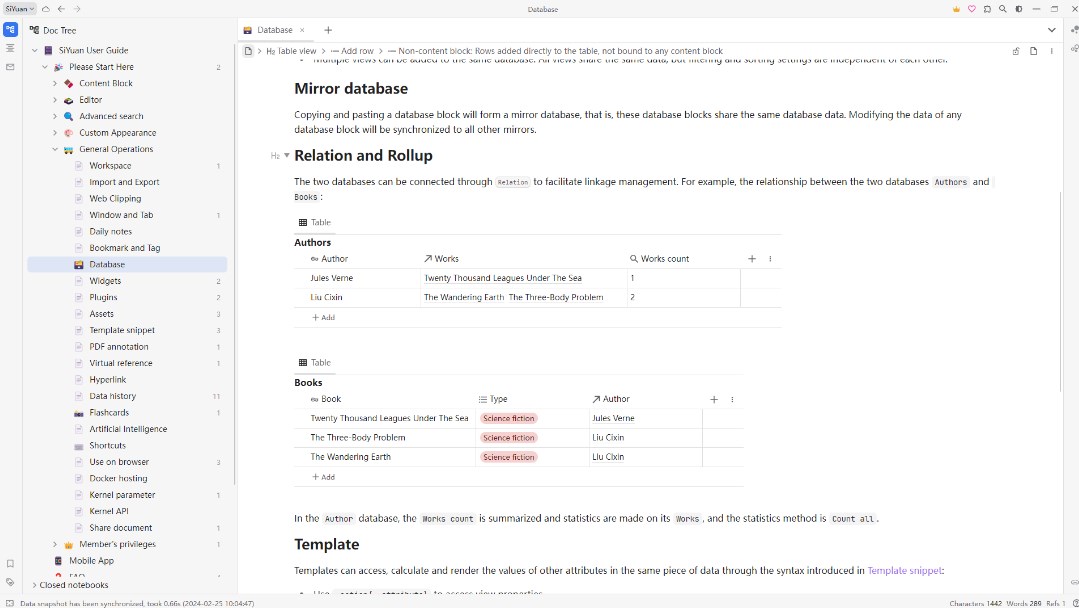Open the Flashcards document
Image resolution: width=1079 pixels, height=608 pixels.
109,413
